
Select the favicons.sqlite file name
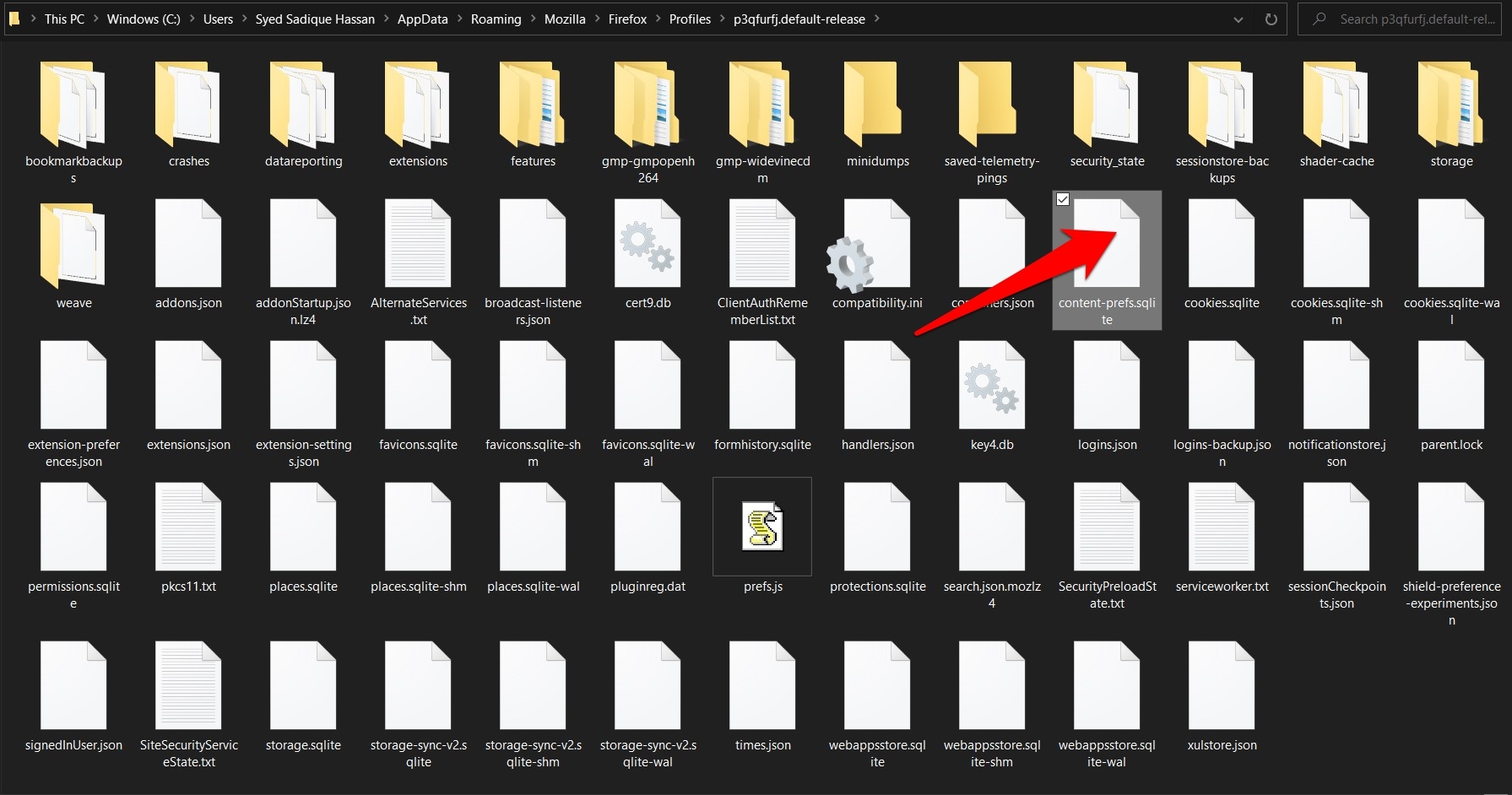coord(418,445)
